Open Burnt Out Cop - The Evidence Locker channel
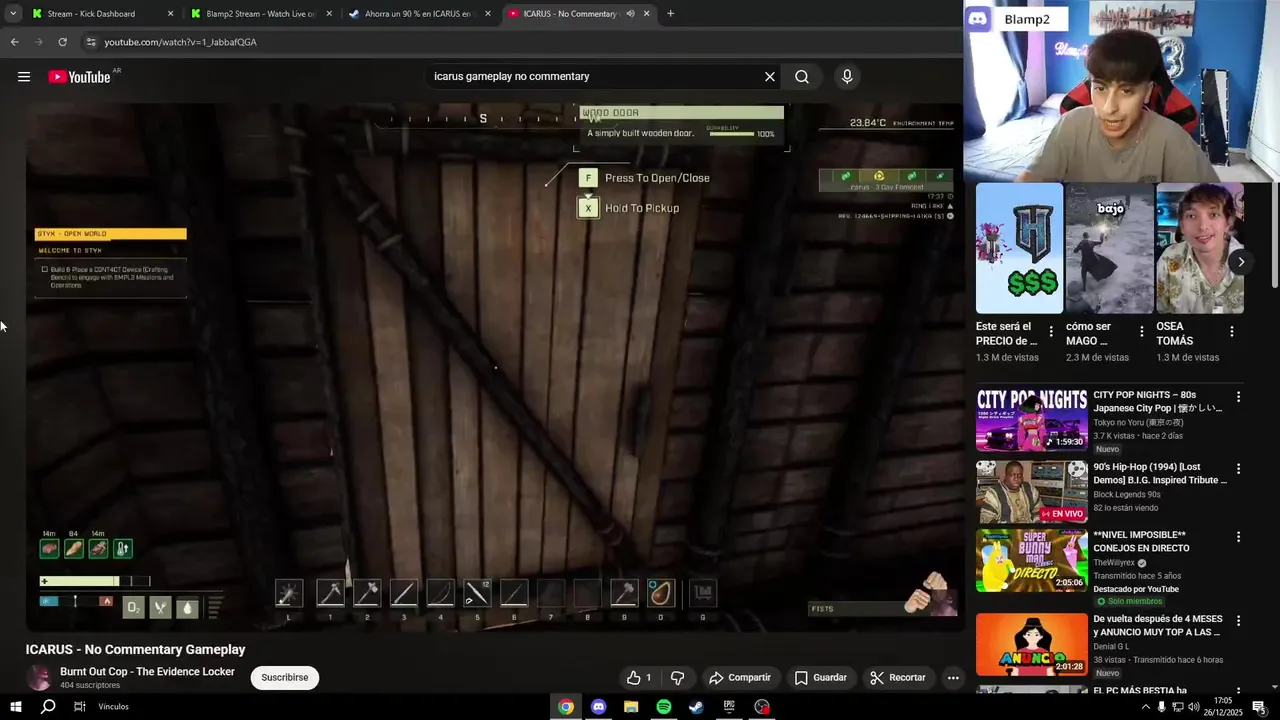This screenshot has height=720, width=1280. pos(147,672)
